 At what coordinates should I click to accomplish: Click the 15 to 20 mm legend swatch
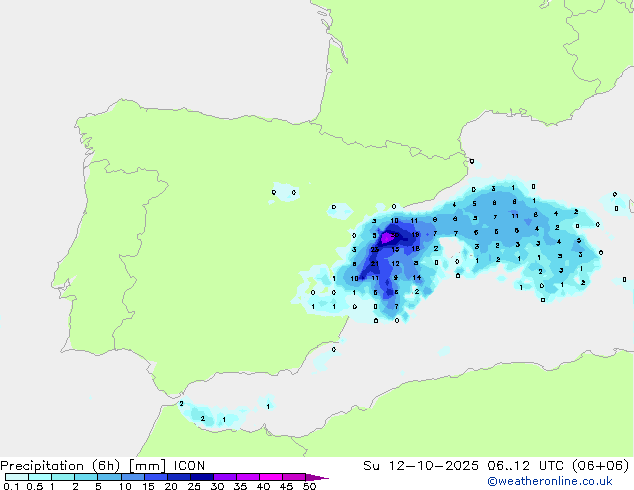point(155,477)
